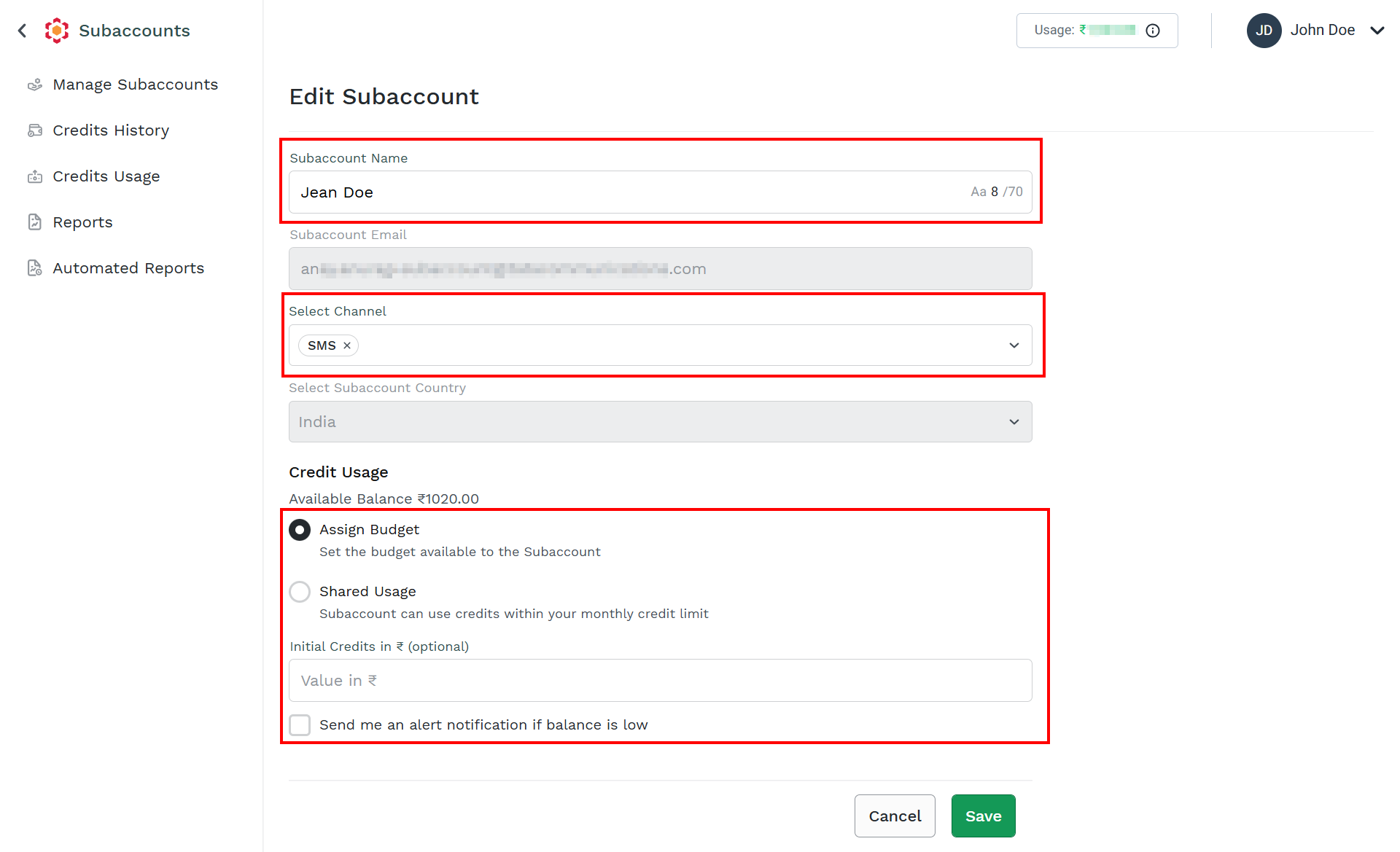Go to Automated Reports in sidebar

pos(128,268)
